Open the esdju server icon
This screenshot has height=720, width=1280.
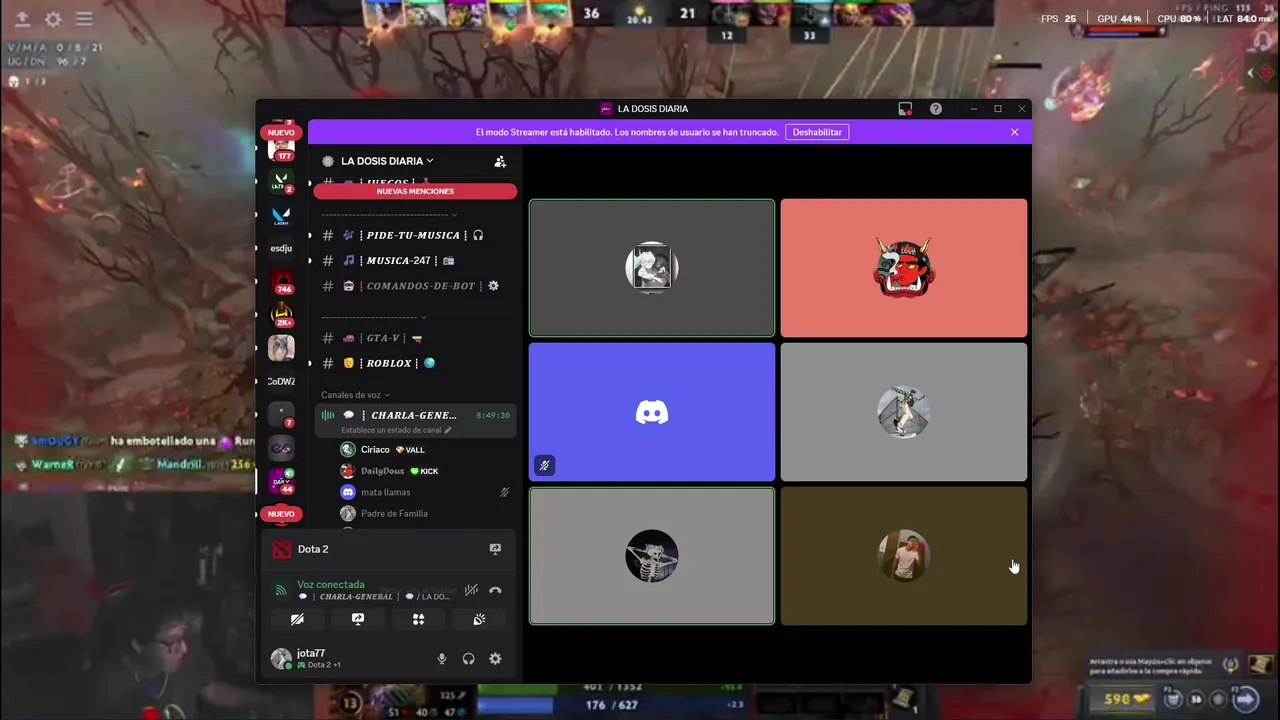(x=281, y=248)
